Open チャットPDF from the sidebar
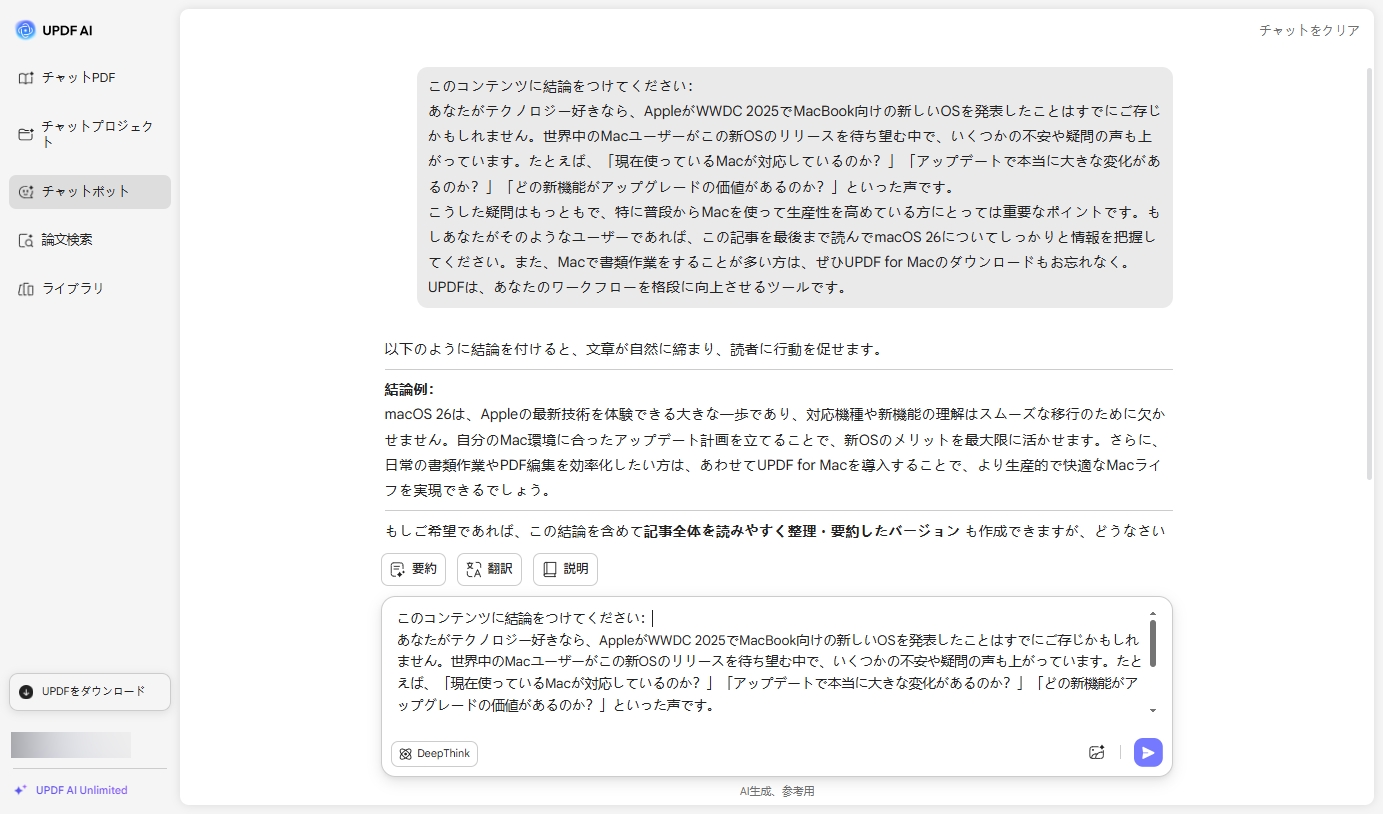The image size is (1383, 814). [90, 78]
